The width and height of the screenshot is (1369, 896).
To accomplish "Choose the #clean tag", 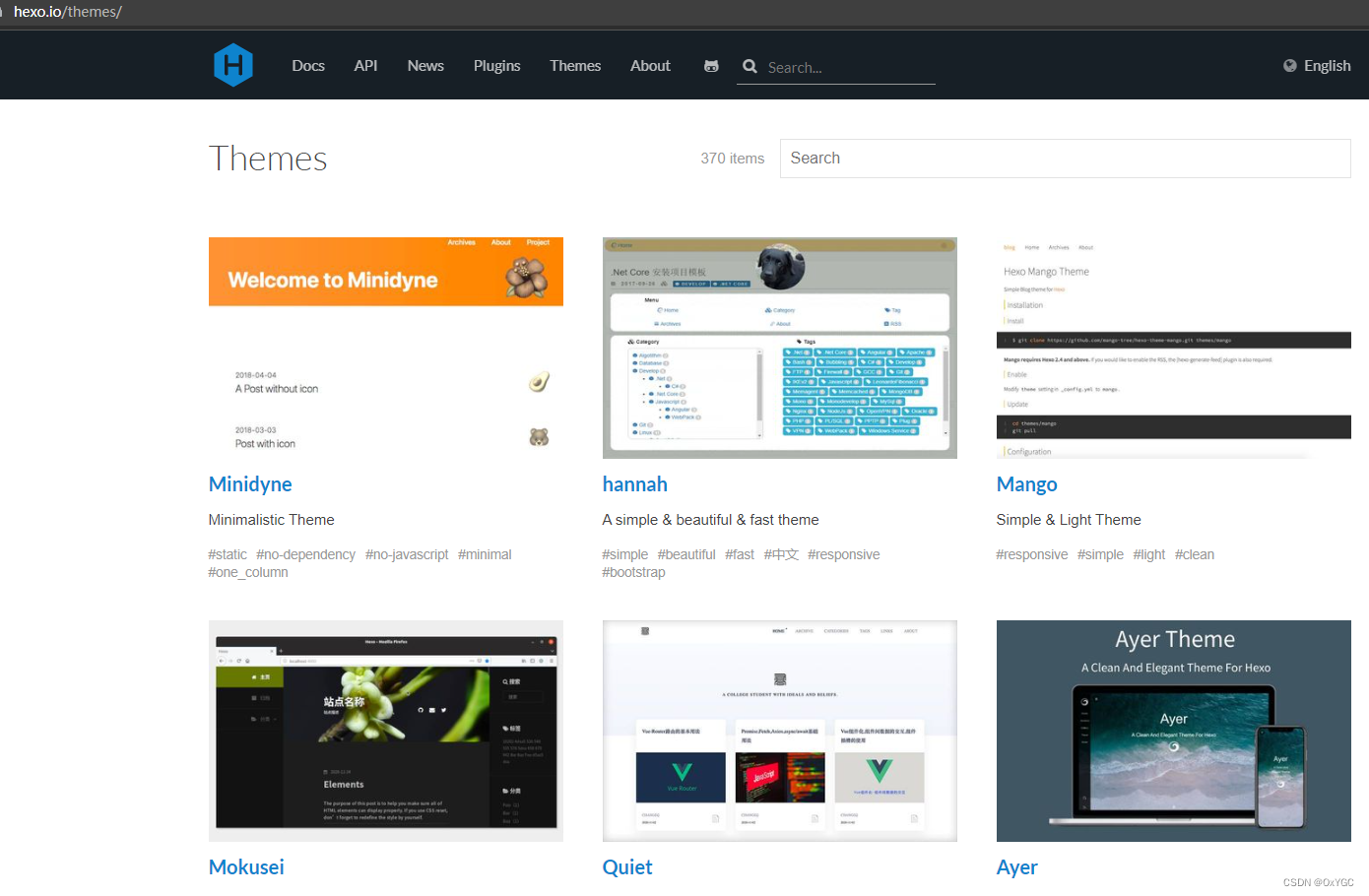I will (1195, 554).
